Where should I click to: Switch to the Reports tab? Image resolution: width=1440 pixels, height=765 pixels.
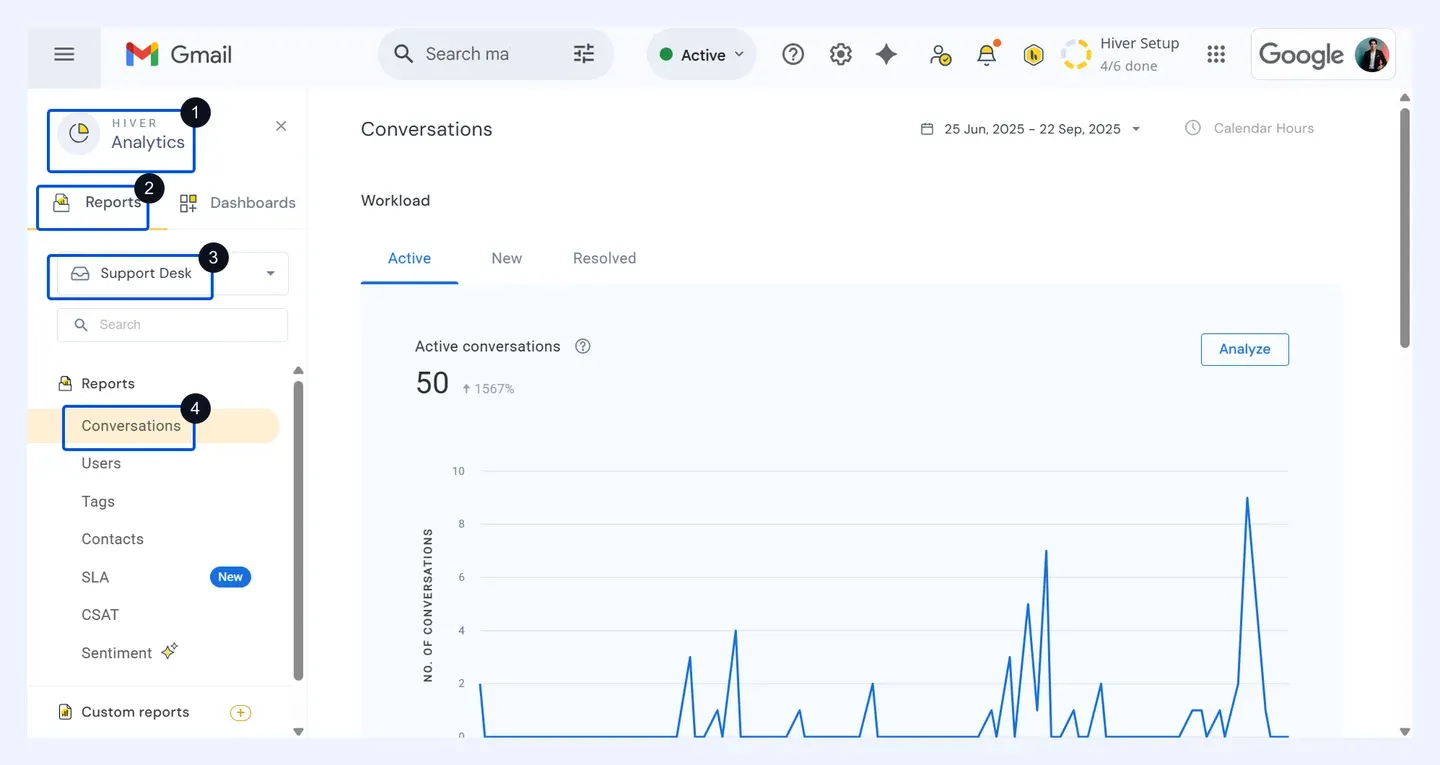tap(97, 203)
